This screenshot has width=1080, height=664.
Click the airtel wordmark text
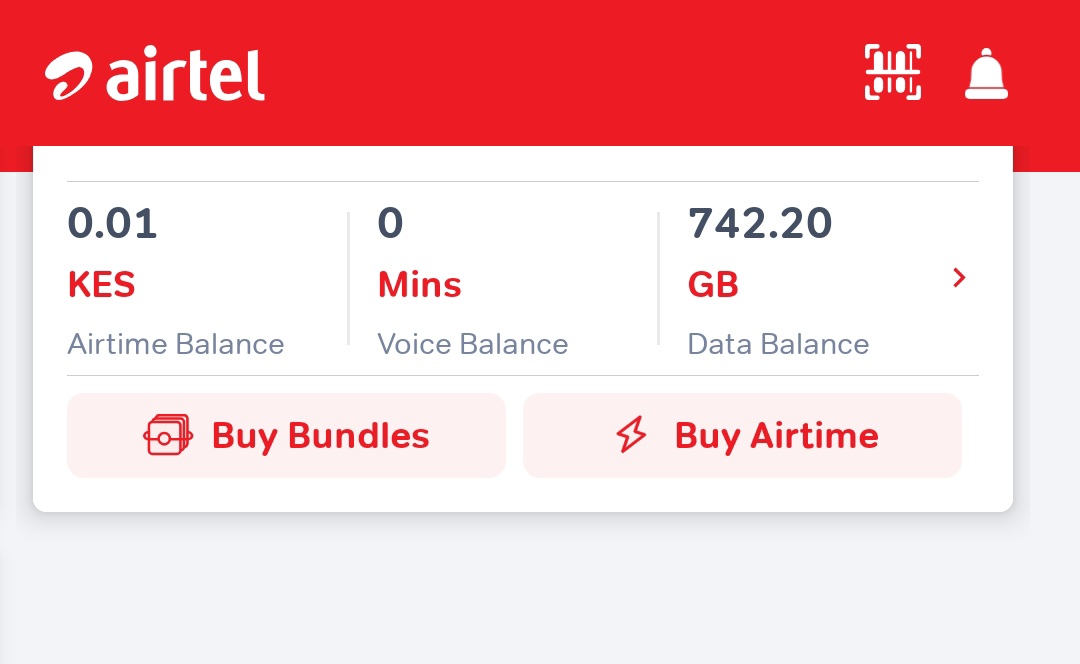click(186, 75)
